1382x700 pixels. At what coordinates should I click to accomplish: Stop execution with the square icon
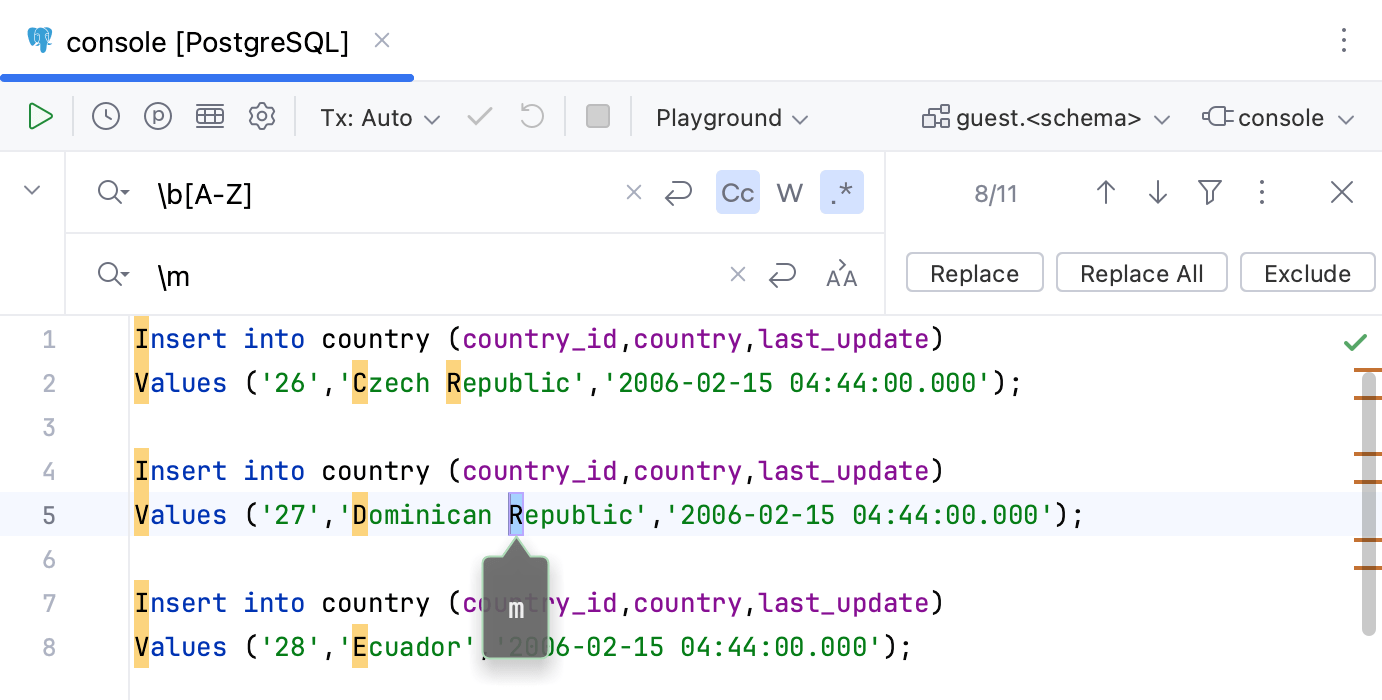[x=598, y=117]
